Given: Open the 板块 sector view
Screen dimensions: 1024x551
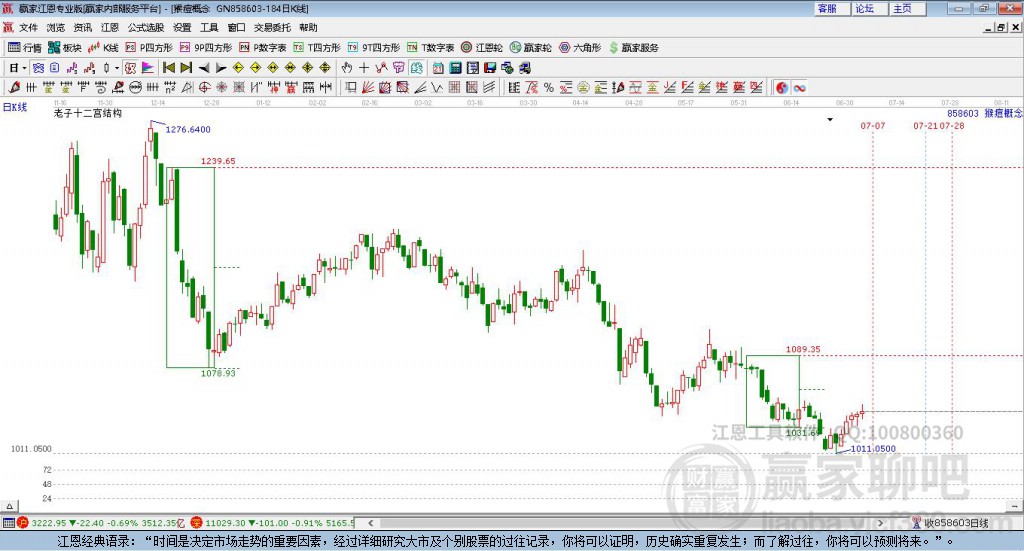Looking at the screenshot, I should click(65, 48).
